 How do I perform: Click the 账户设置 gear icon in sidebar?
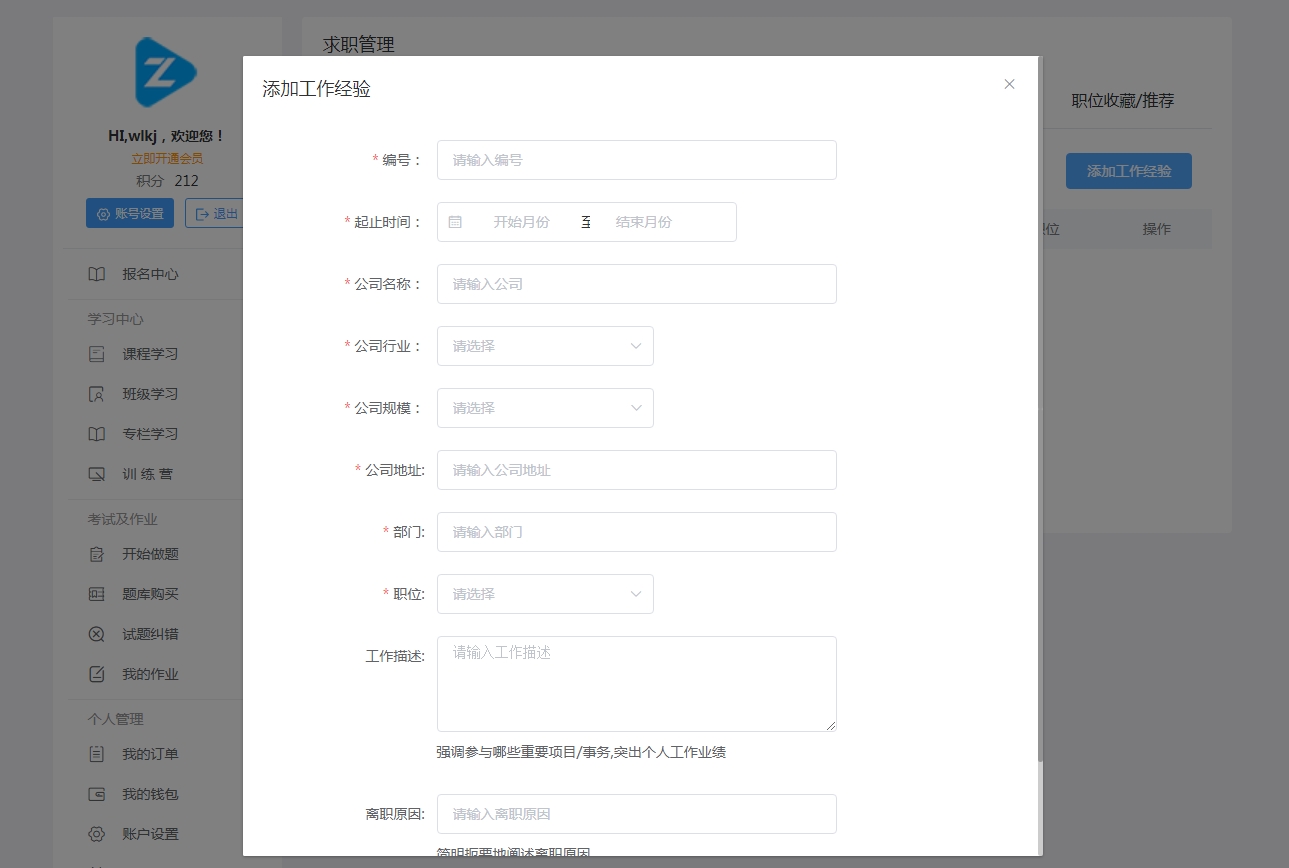coord(96,834)
